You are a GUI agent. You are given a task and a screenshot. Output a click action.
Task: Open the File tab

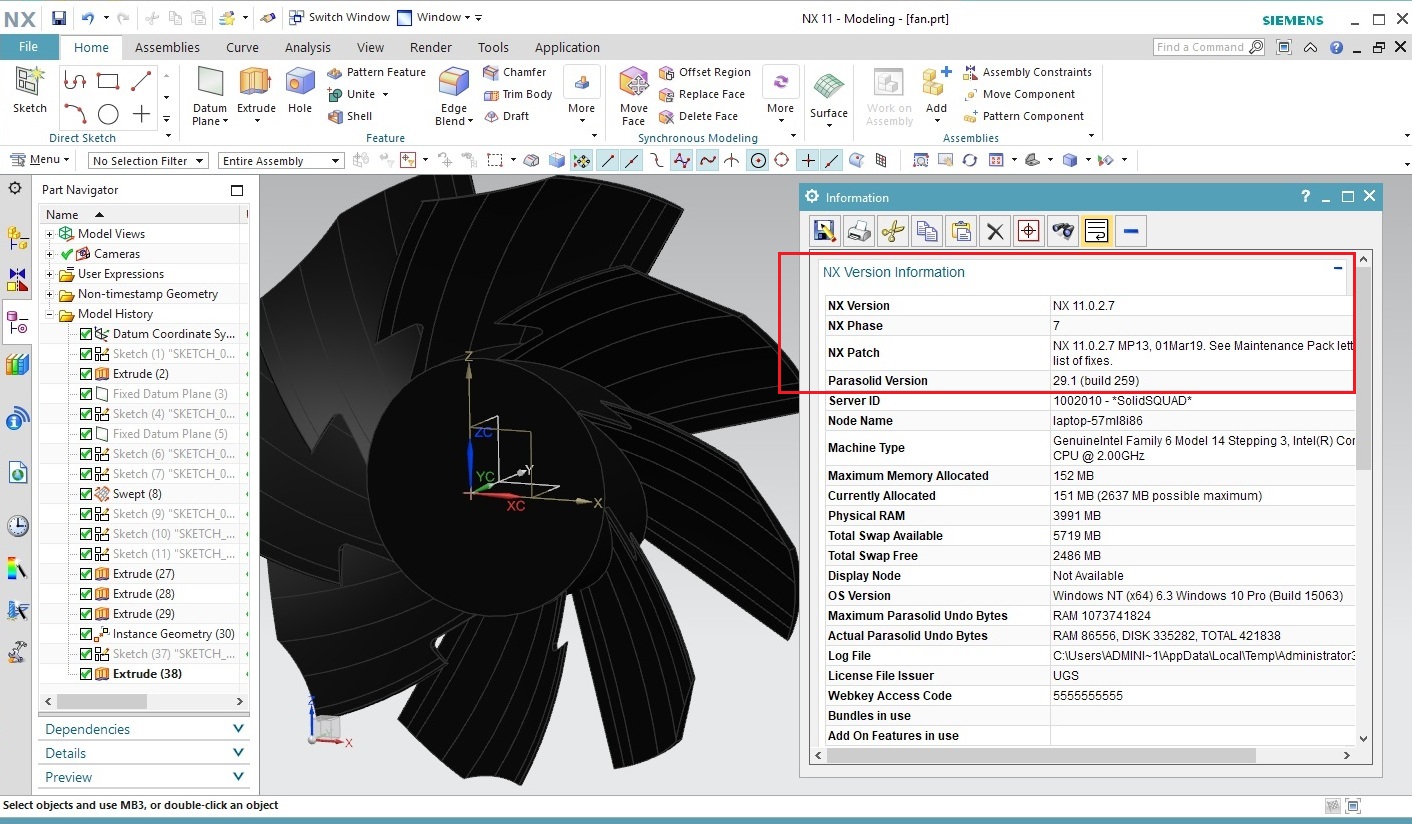click(x=28, y=47)
